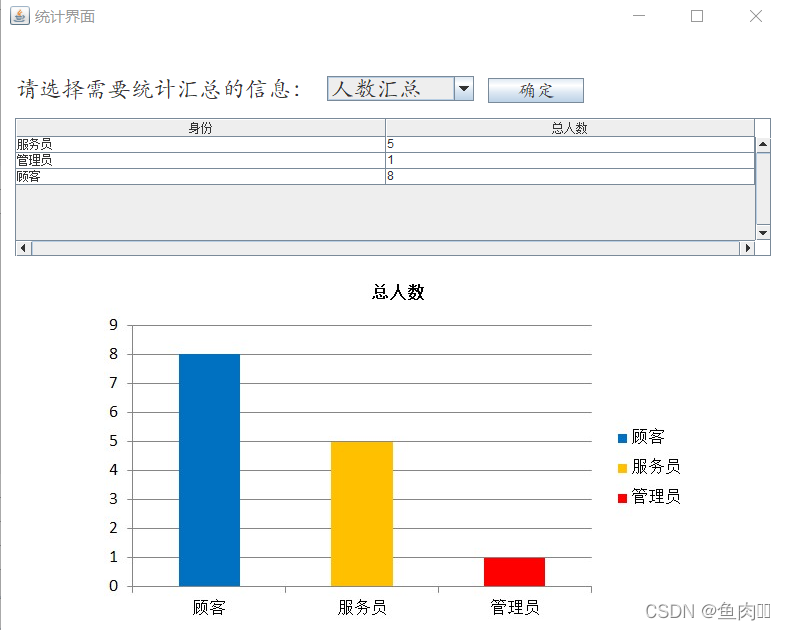Maximize the 统计界面 window
The width and height of the screenshot is (785, 630).
[697, 16]
